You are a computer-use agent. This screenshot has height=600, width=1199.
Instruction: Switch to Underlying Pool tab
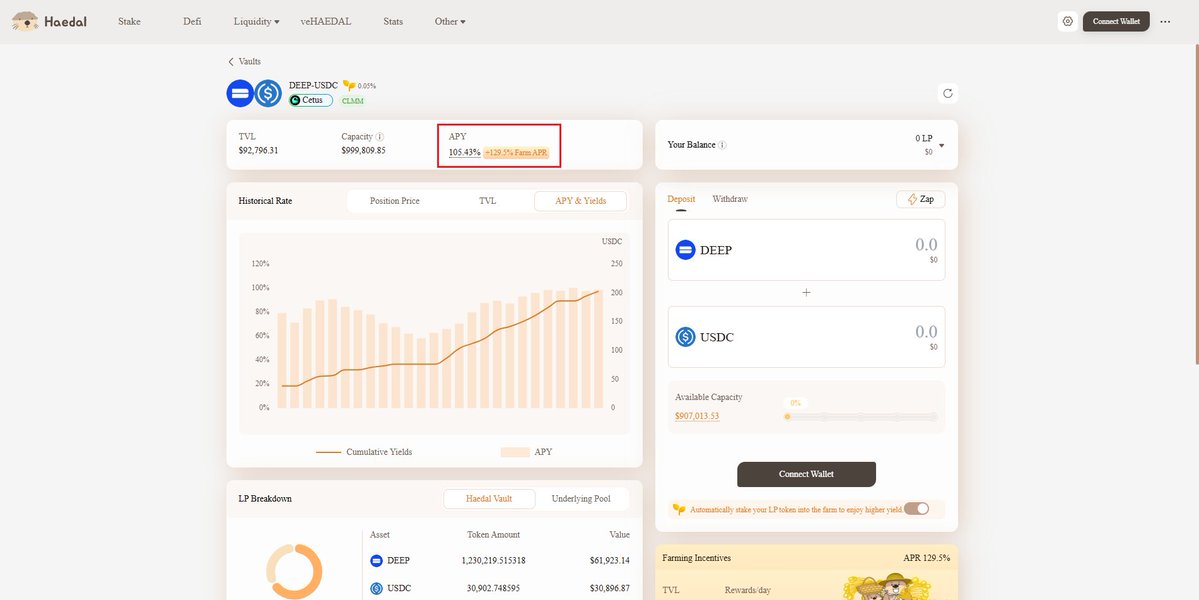coord(581,498)
